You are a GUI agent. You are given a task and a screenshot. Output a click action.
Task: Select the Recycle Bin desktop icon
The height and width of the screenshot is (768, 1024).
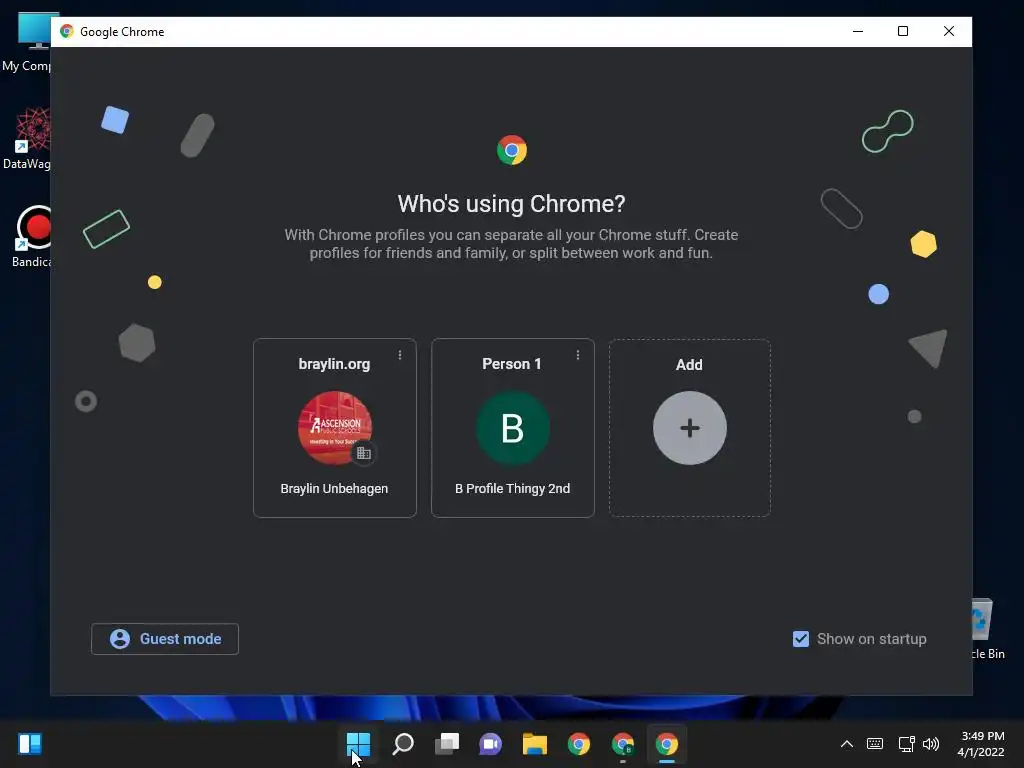pyautogui.click(x=988, y=629)
